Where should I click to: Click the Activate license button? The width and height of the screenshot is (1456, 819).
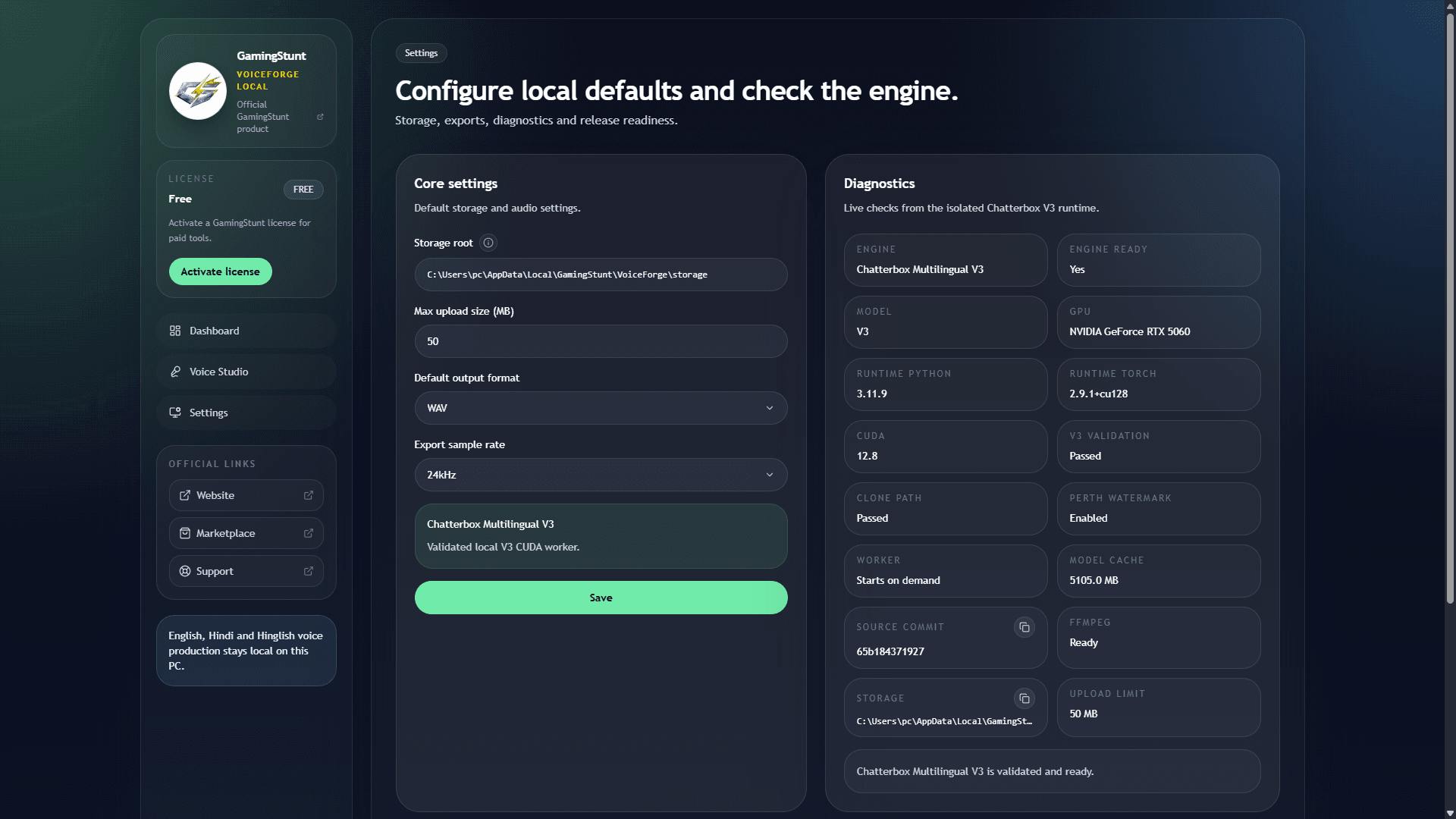(x=220, y=271)
